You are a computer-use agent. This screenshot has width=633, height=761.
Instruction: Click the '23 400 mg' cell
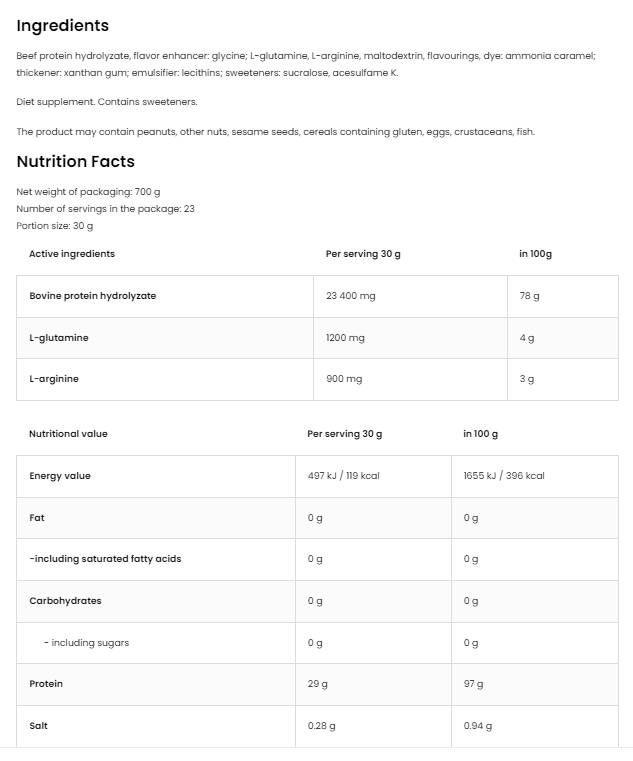click(x=351, y=296)
